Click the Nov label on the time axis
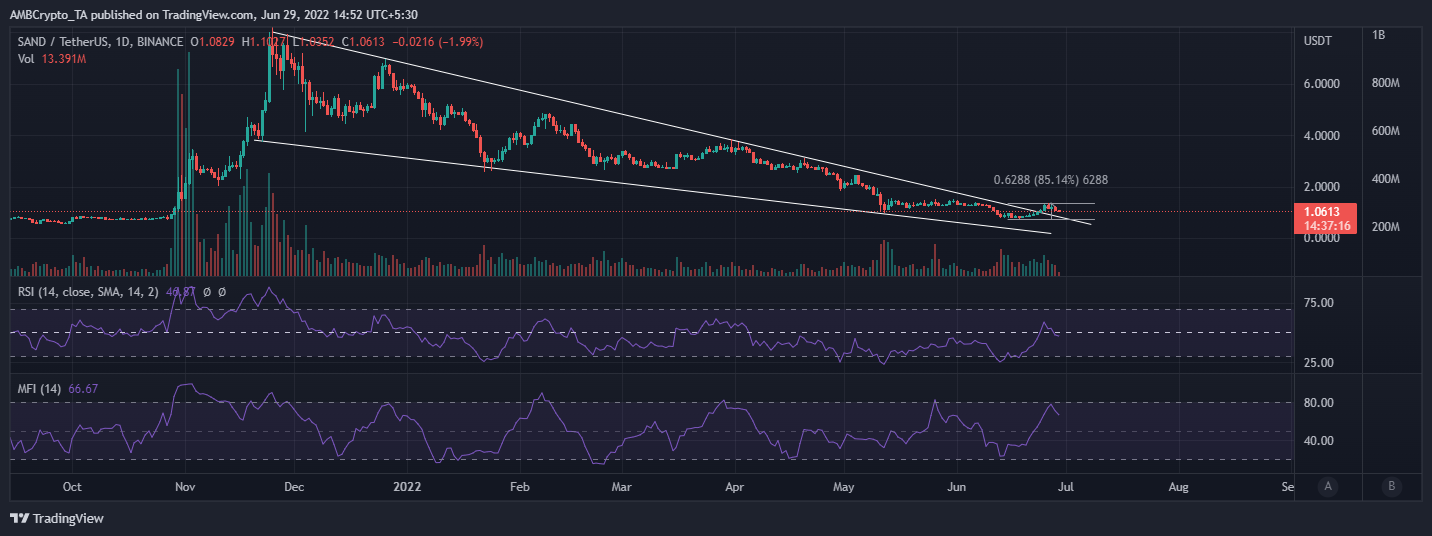Viewport: 1432px width, 536px height. tap(186, 487)
